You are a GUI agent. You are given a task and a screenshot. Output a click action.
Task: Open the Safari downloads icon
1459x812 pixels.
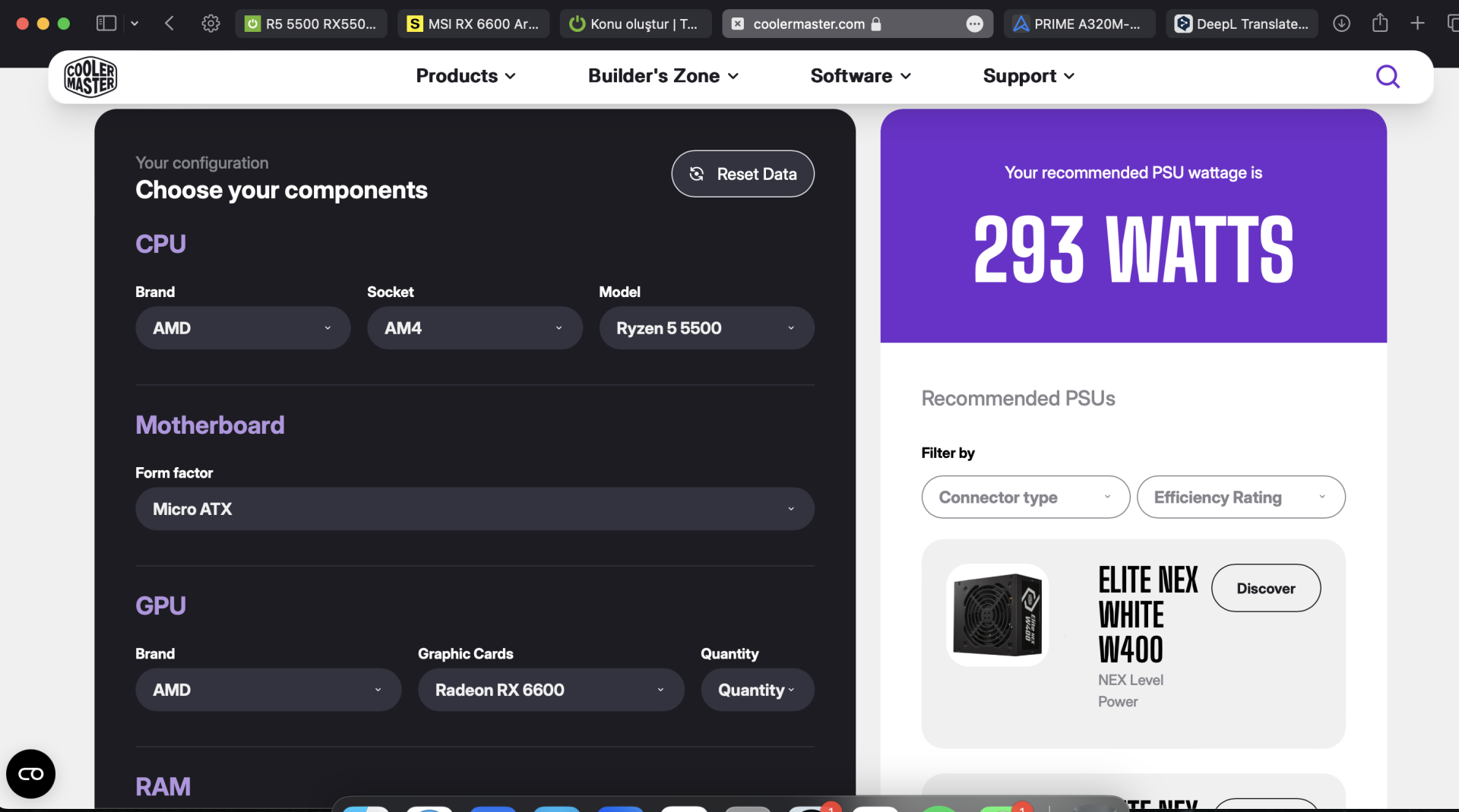1341,24
